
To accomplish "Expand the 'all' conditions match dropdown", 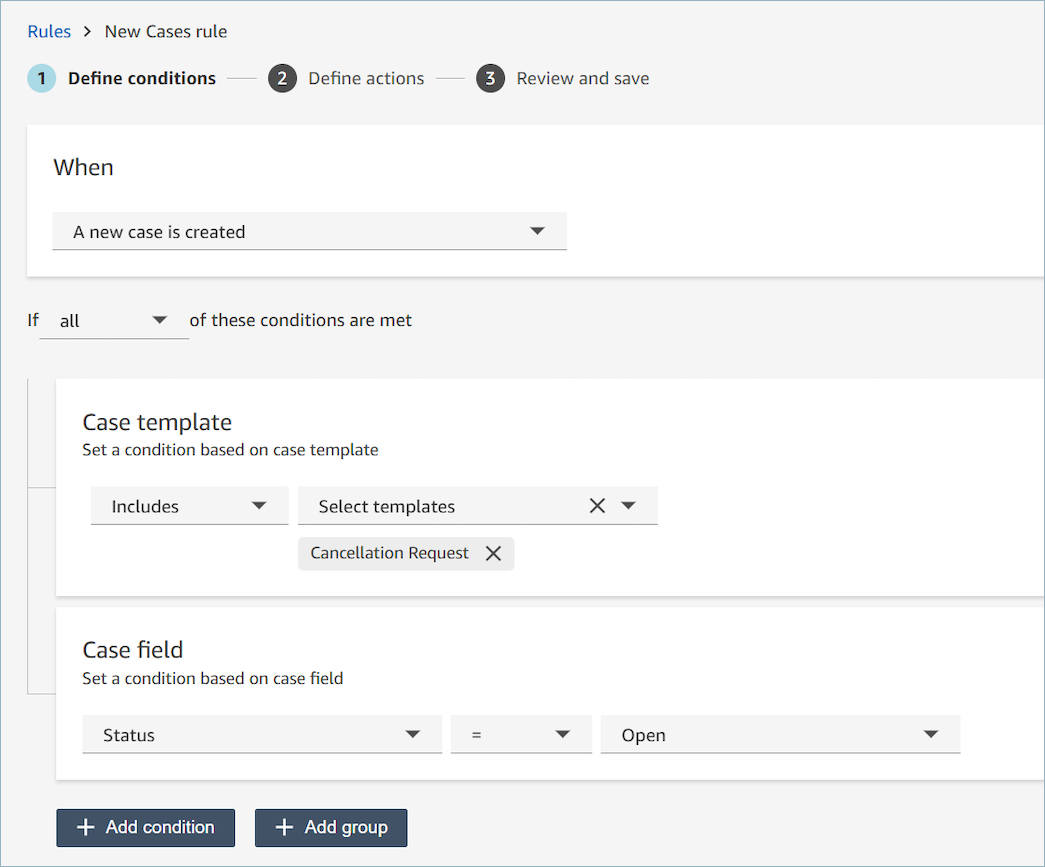I will click(114, 321).
